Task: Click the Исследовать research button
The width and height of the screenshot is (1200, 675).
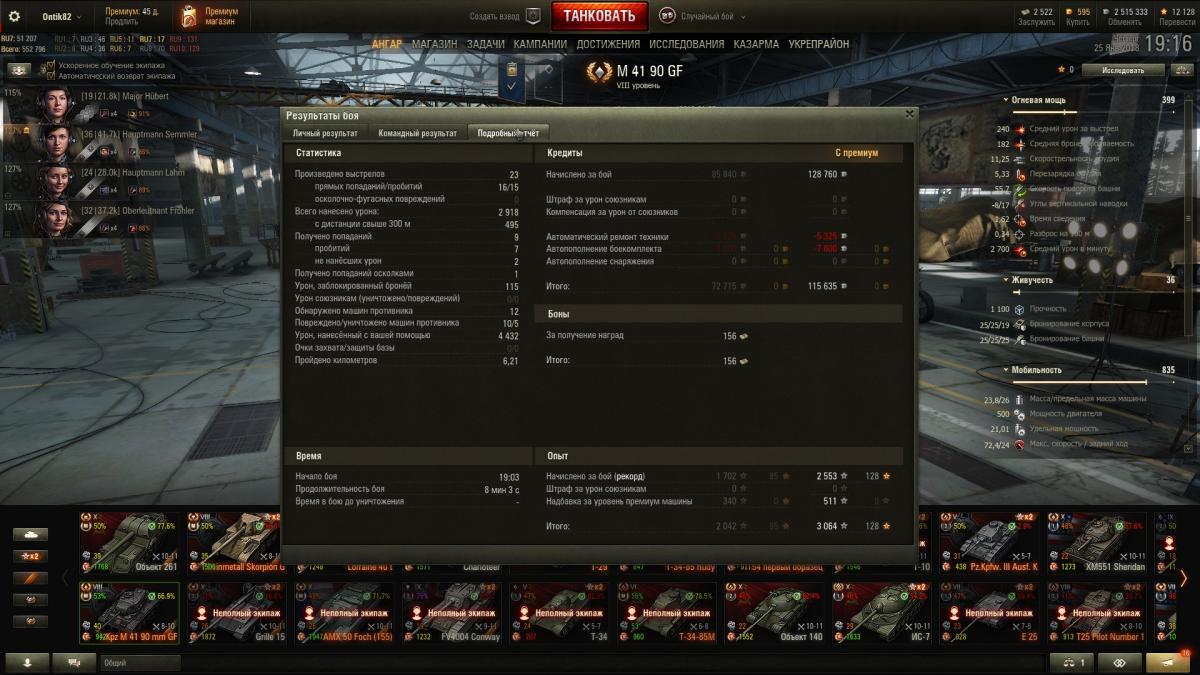Action: click(1124, 70)
